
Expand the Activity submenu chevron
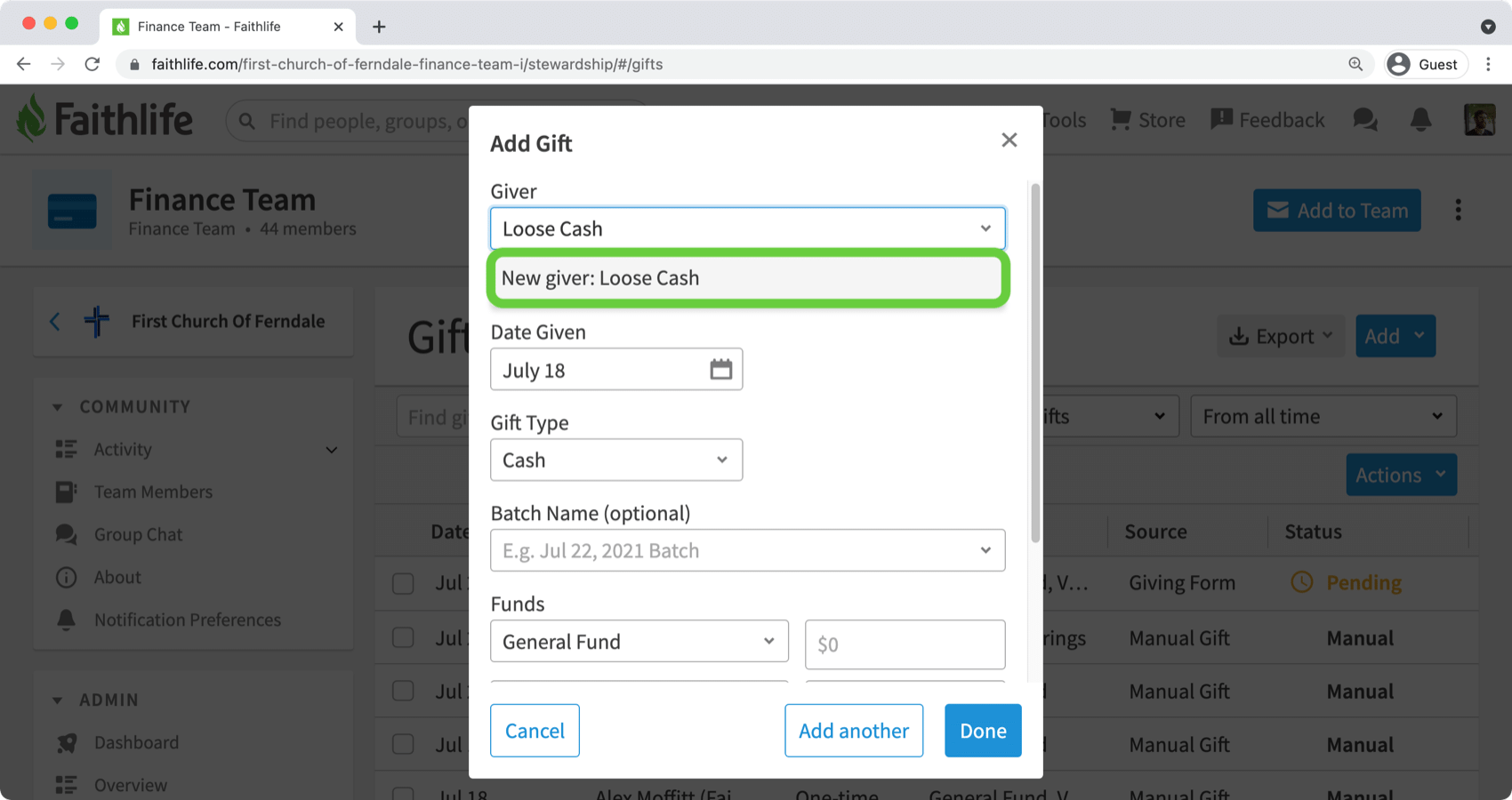(332, 450)
